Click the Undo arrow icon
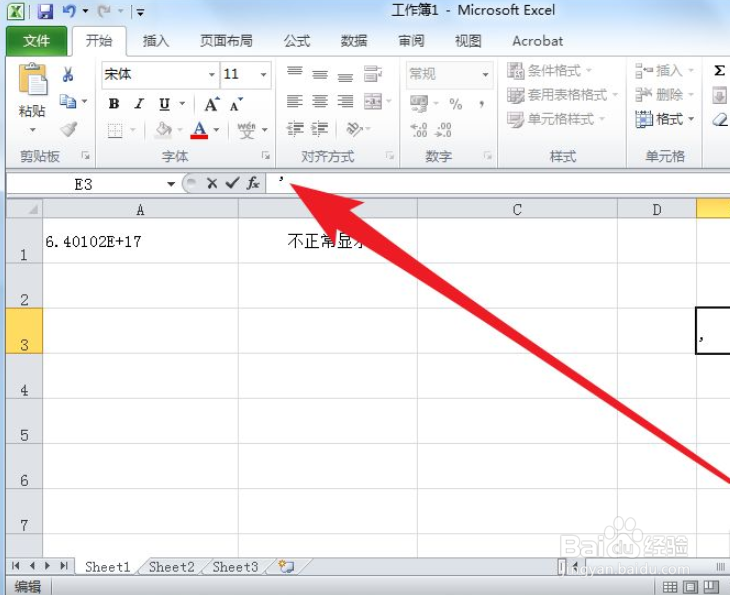 click(x=69, y=11)
